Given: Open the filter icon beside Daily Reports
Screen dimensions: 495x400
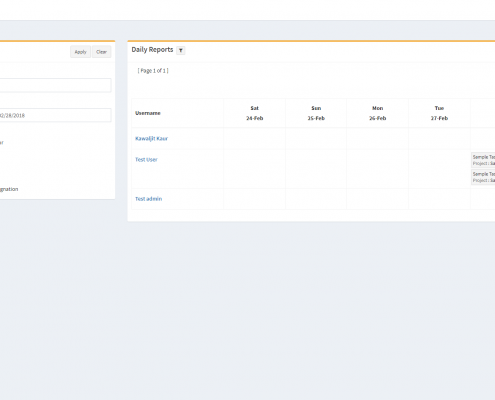Looking at the screenshot, I should (x=181, y=50).
